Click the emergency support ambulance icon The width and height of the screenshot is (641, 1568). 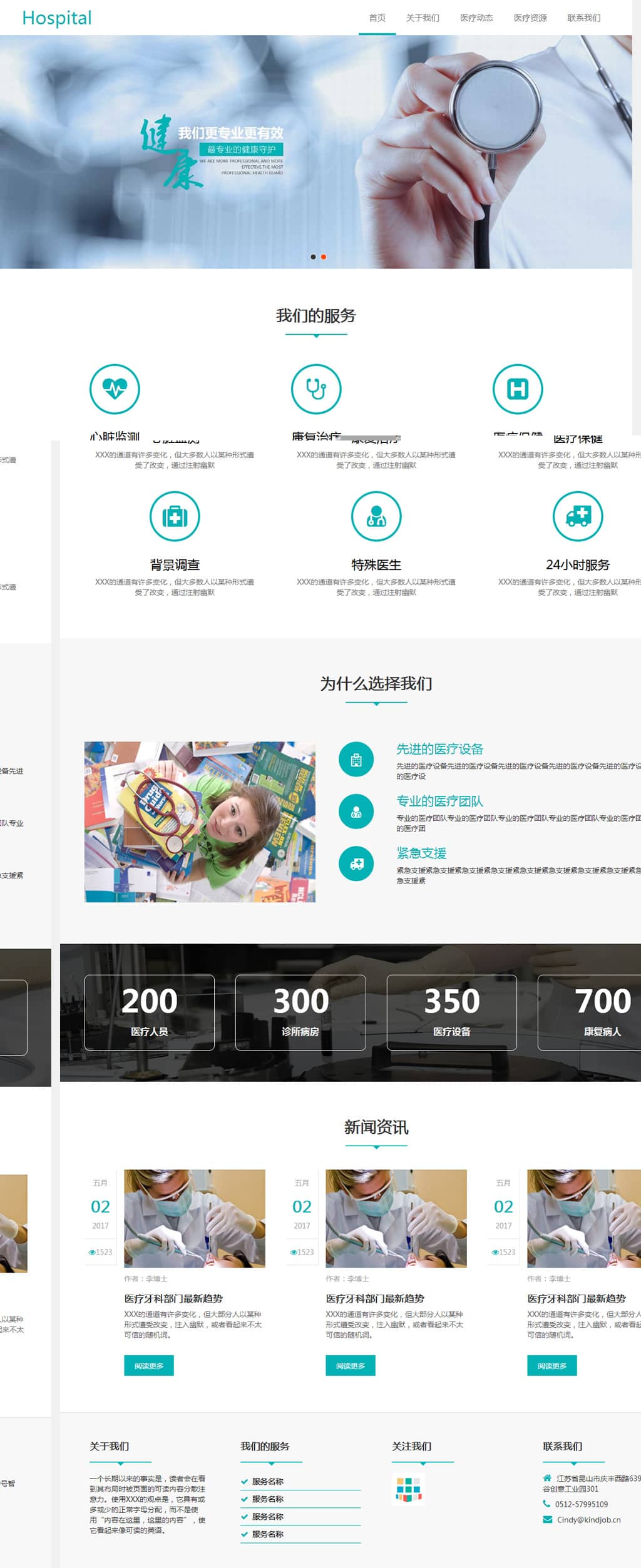pos(356,863)
